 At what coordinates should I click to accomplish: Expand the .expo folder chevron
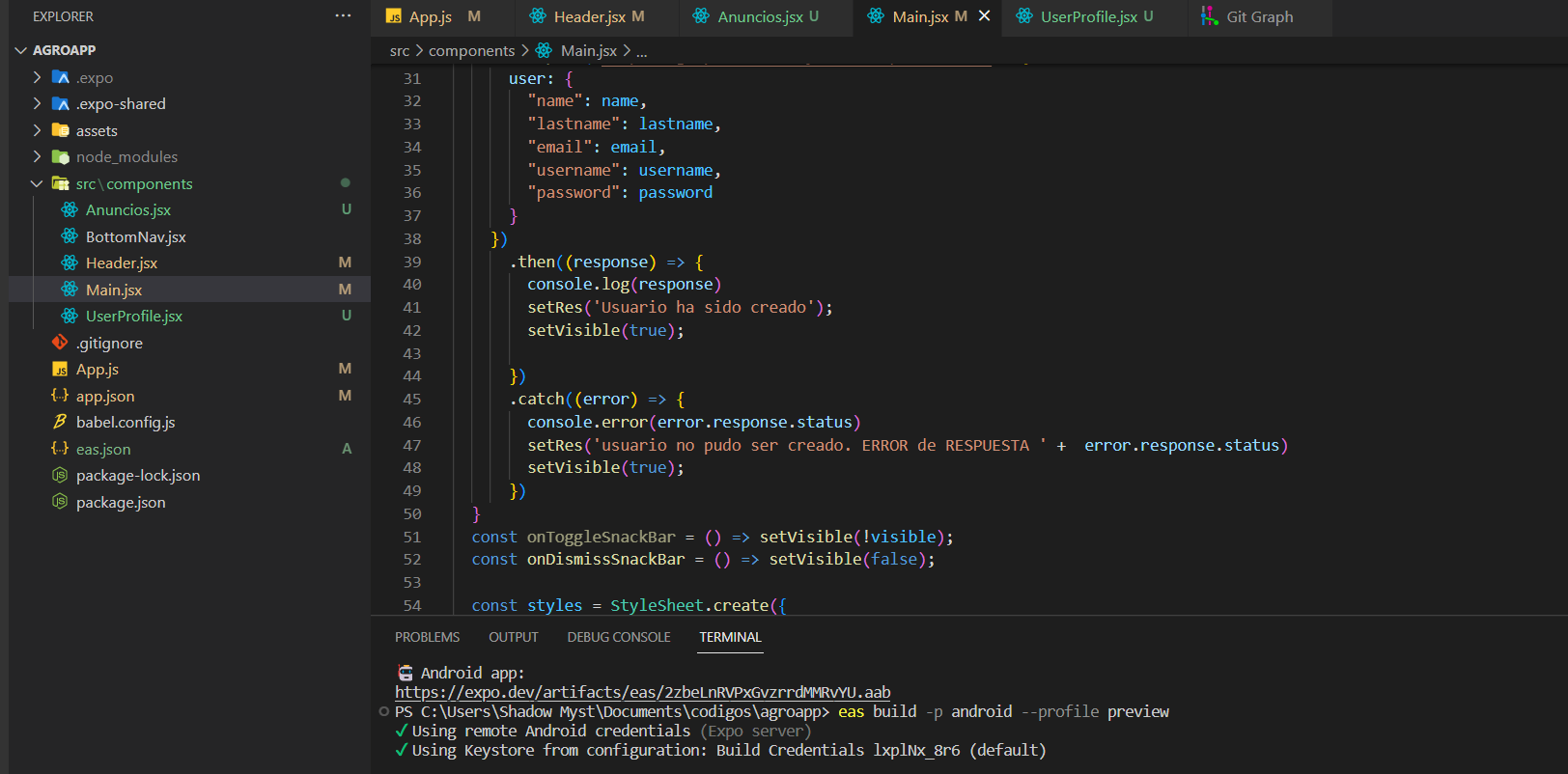tap(37, 77)
